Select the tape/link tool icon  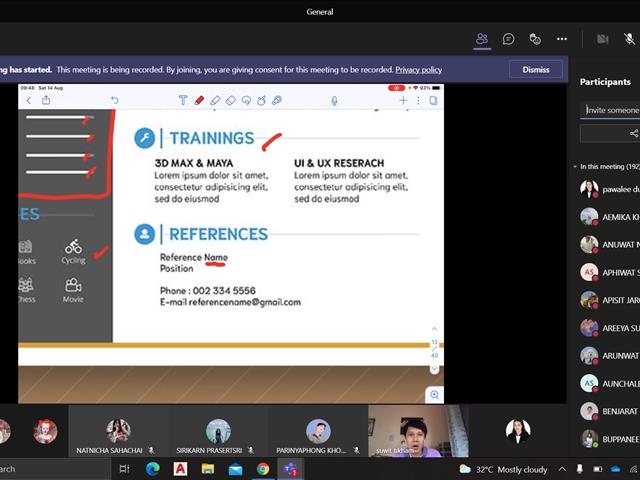point(277,100)
